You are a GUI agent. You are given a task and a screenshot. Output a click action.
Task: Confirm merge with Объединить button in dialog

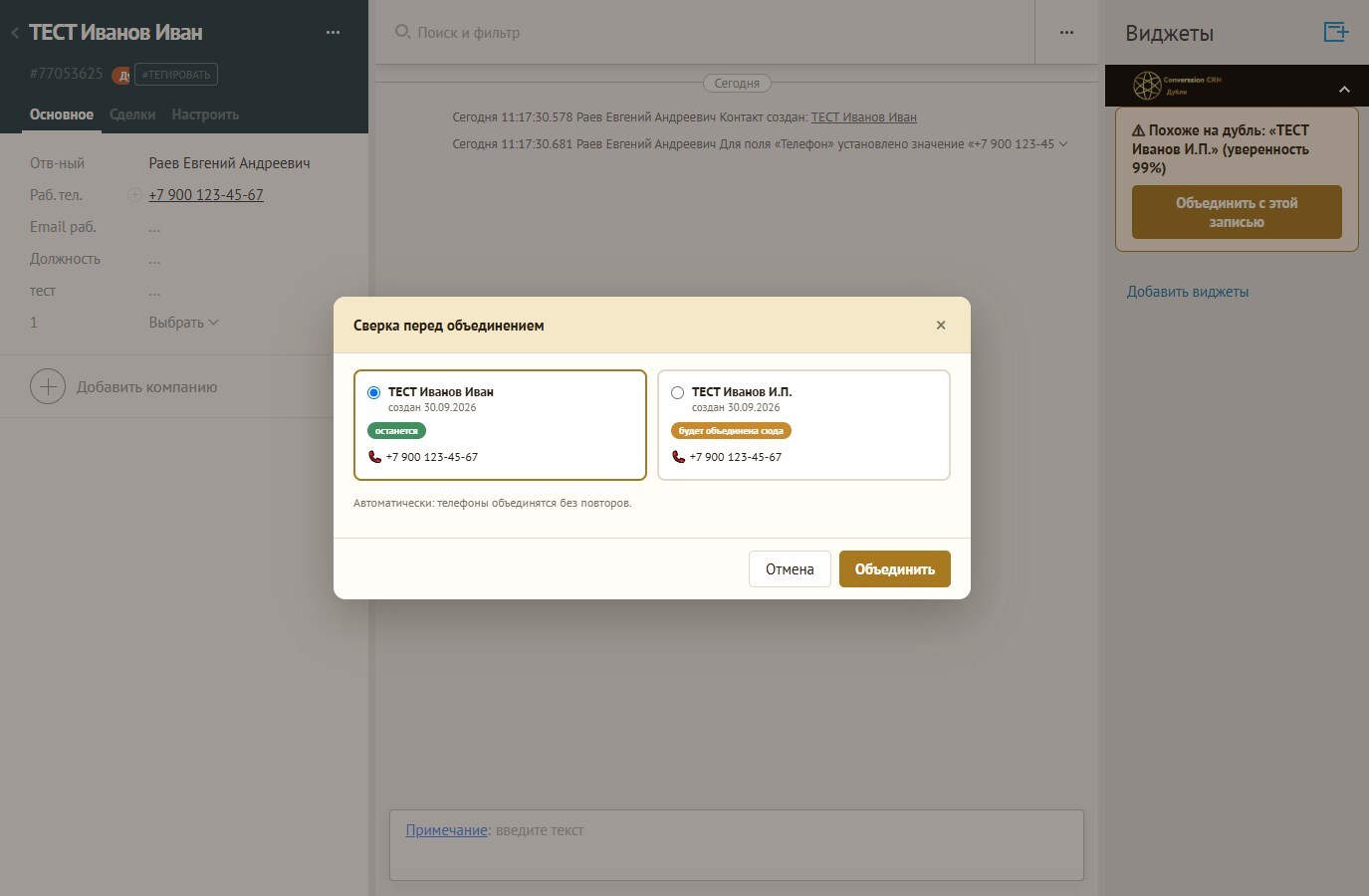point(895,569)
